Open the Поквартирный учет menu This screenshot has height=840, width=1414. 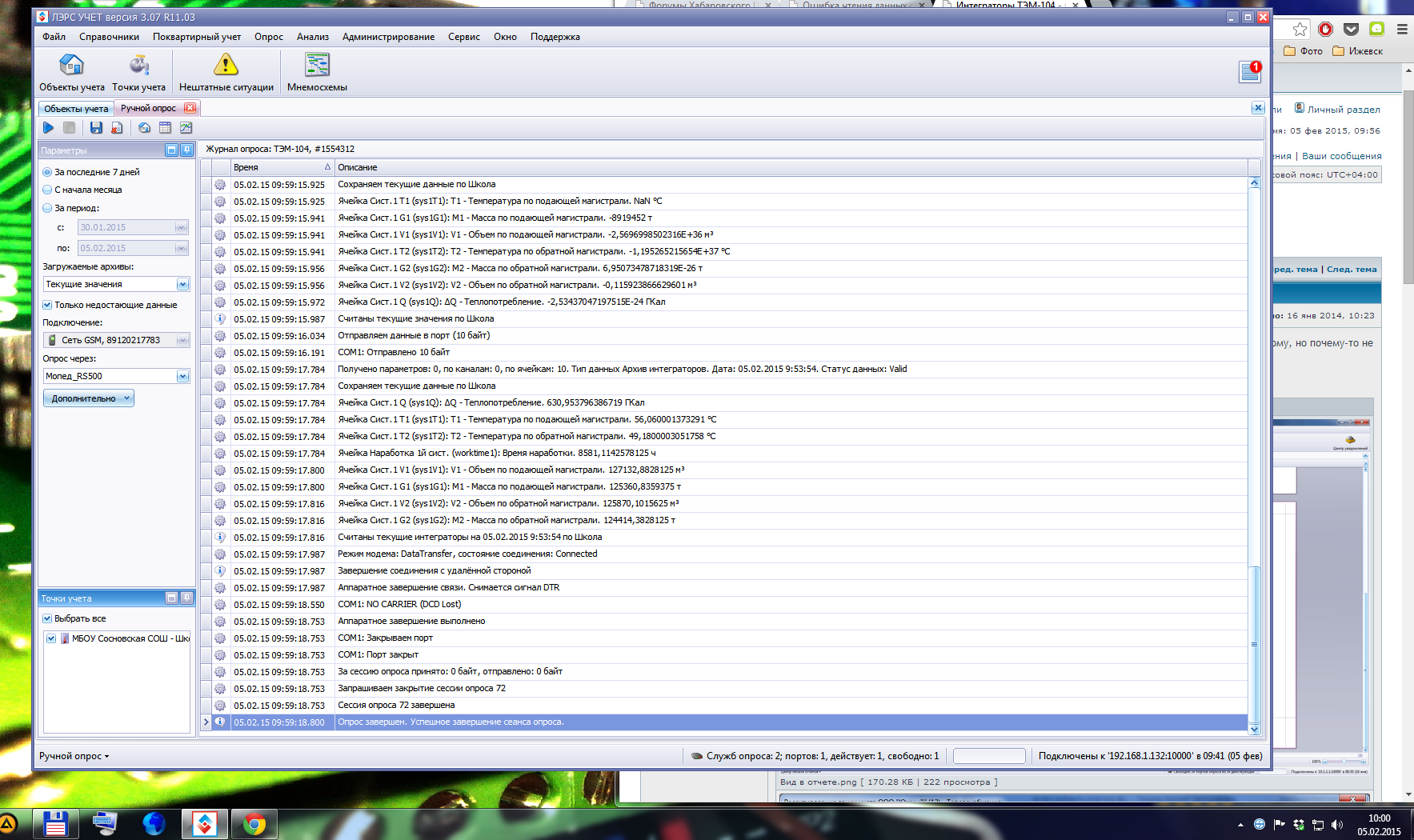click(197, 37)
